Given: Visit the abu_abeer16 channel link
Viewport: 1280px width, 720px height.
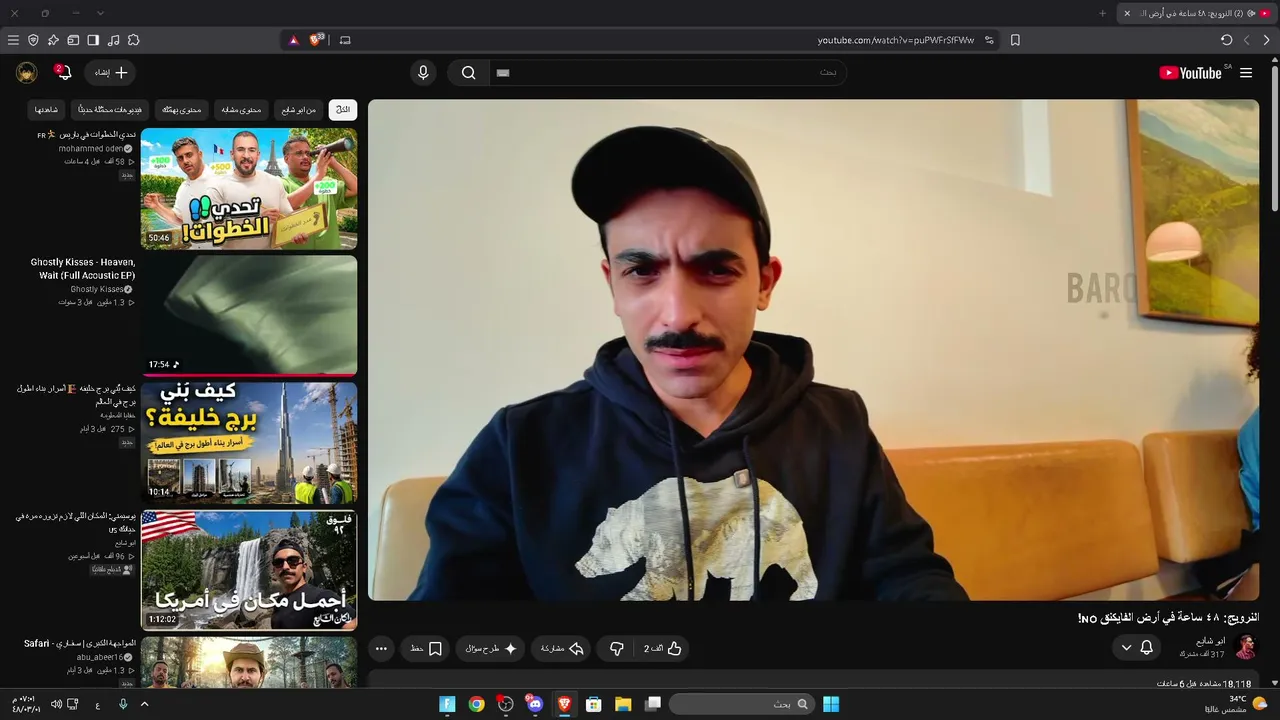Looking at the screenshot, I should (100, 657).
